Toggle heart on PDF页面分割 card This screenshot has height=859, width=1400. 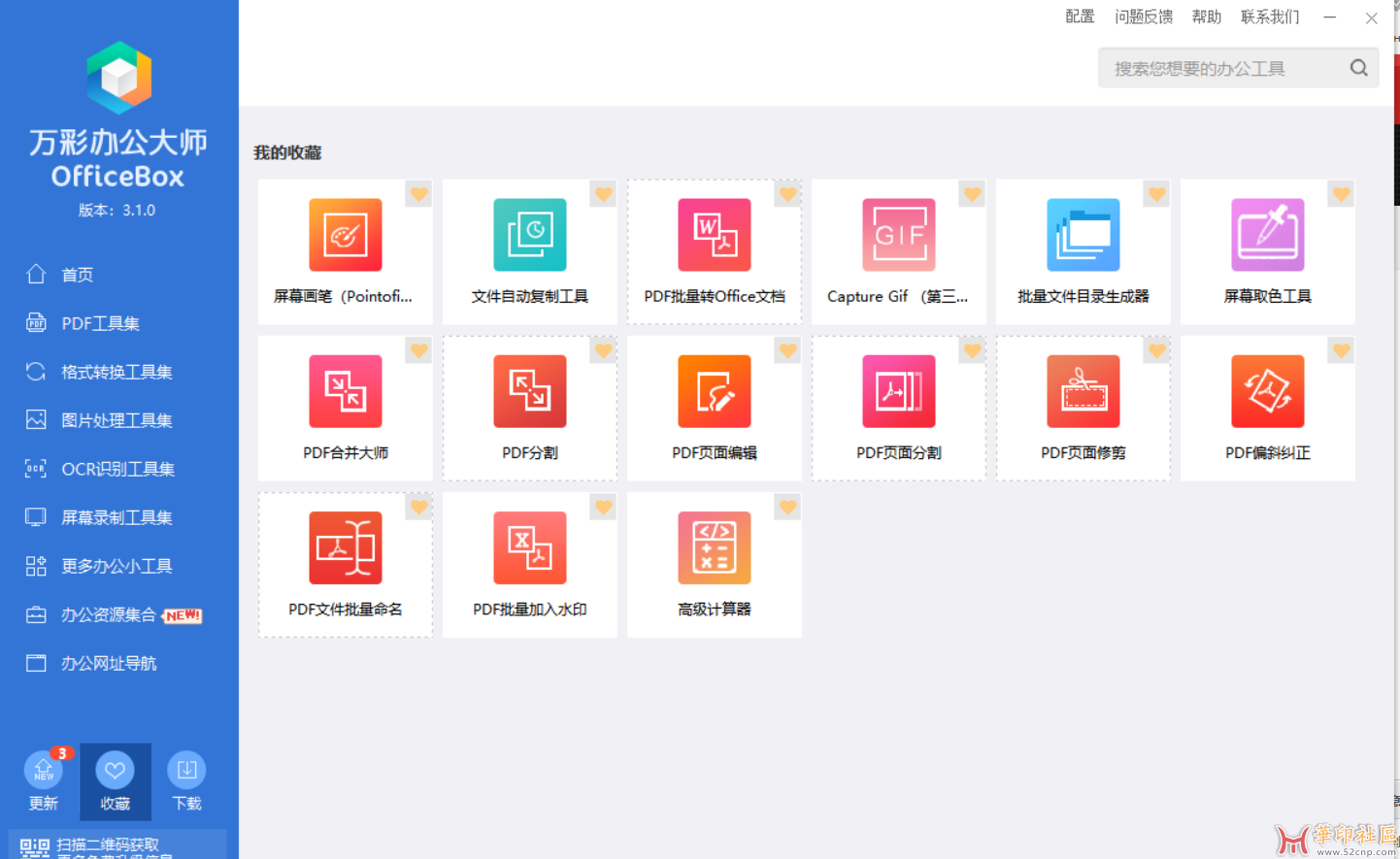point(972,350)
